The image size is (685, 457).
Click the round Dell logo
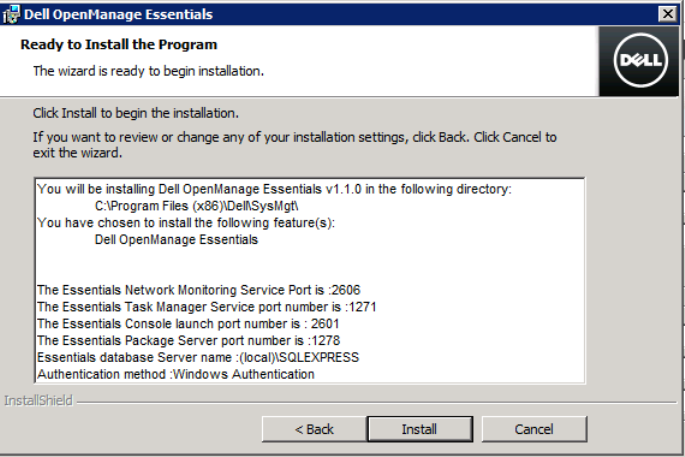coord(640,60)
